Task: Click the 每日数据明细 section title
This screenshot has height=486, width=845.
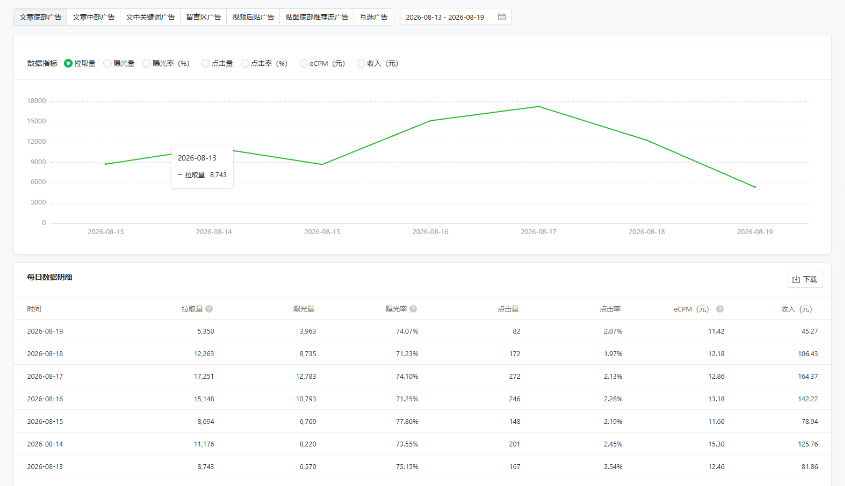Action: (x=50, y=277)
